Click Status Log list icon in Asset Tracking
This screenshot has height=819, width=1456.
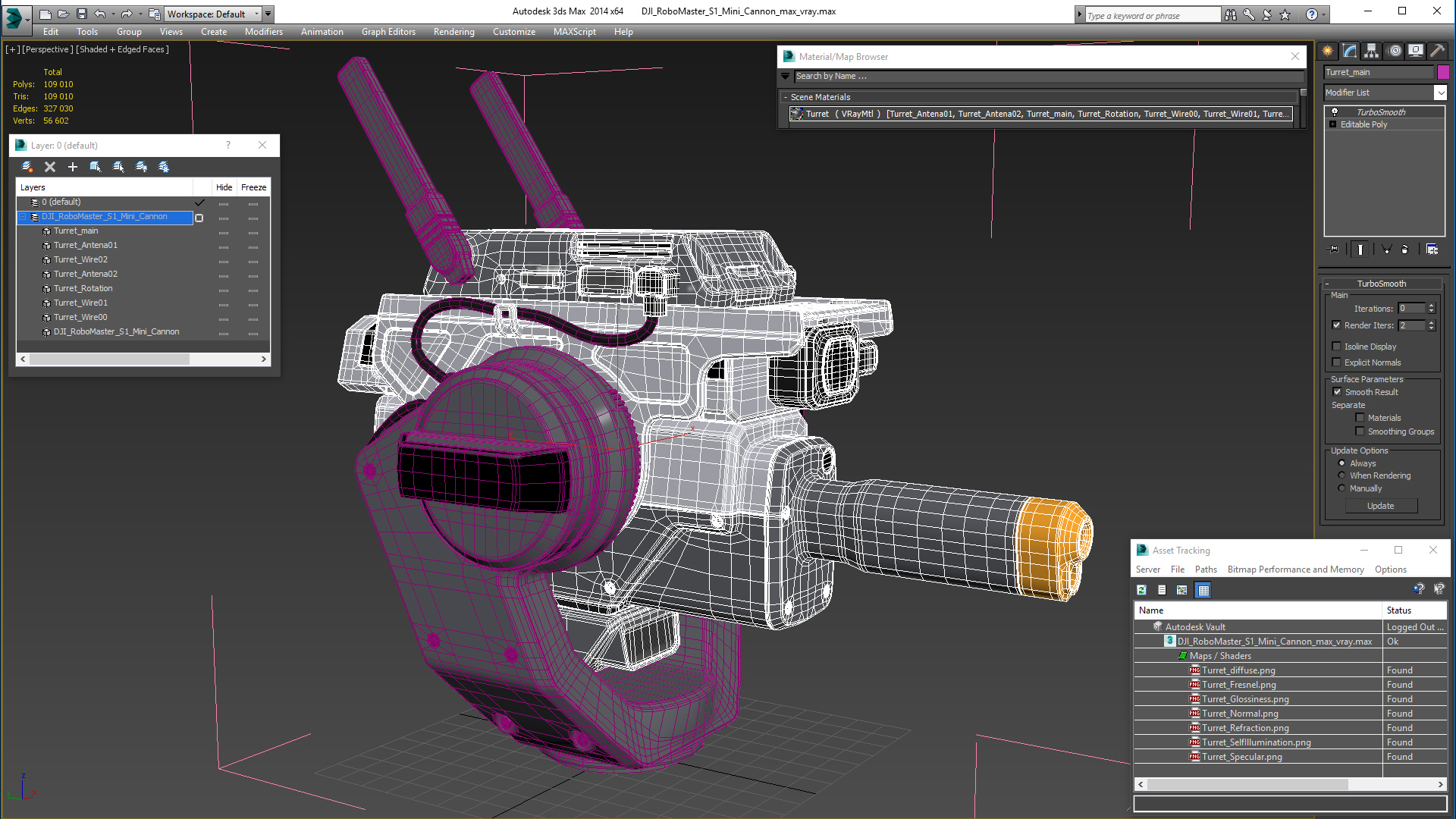tap(1162, 590)
